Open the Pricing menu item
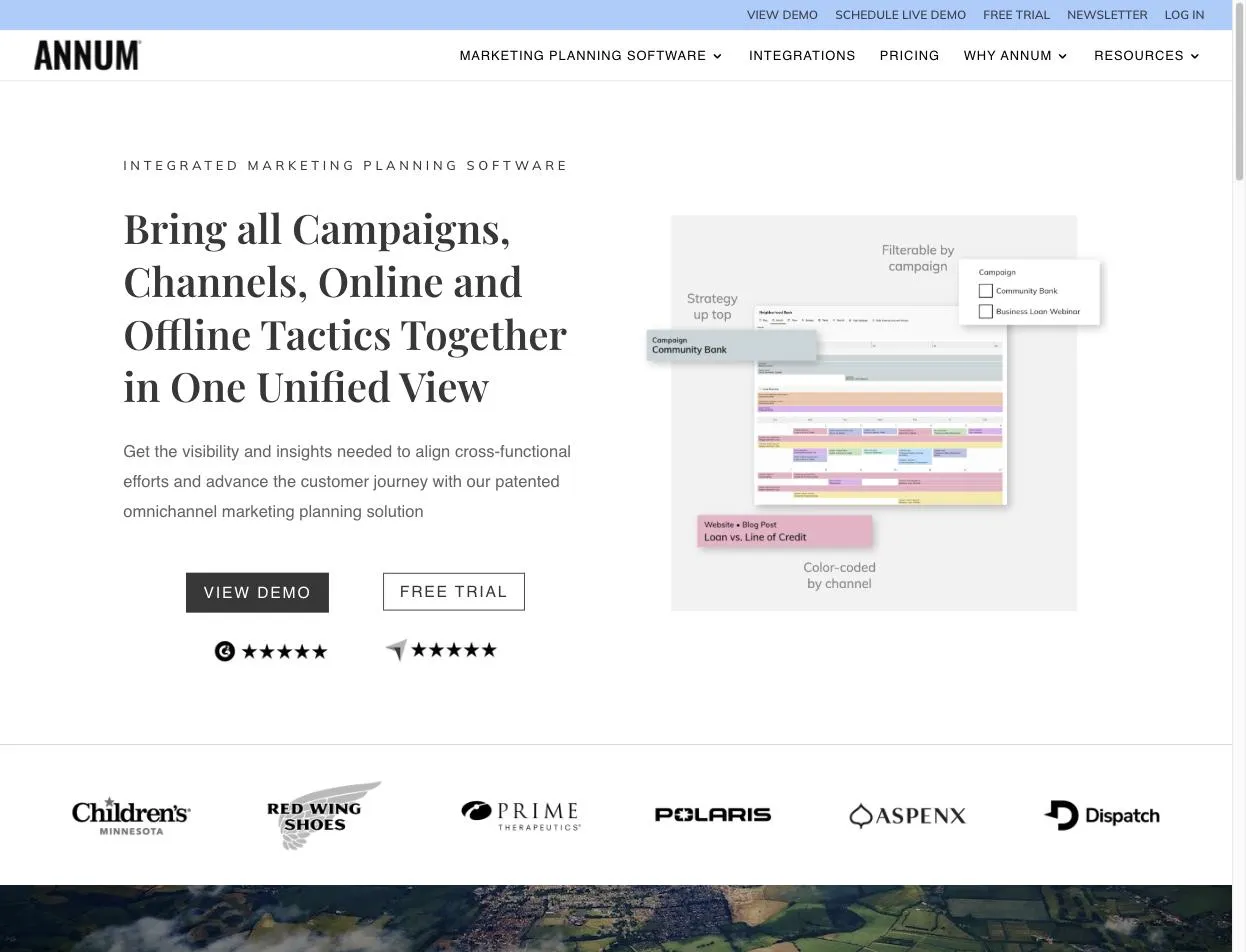 tap(909, 56)
